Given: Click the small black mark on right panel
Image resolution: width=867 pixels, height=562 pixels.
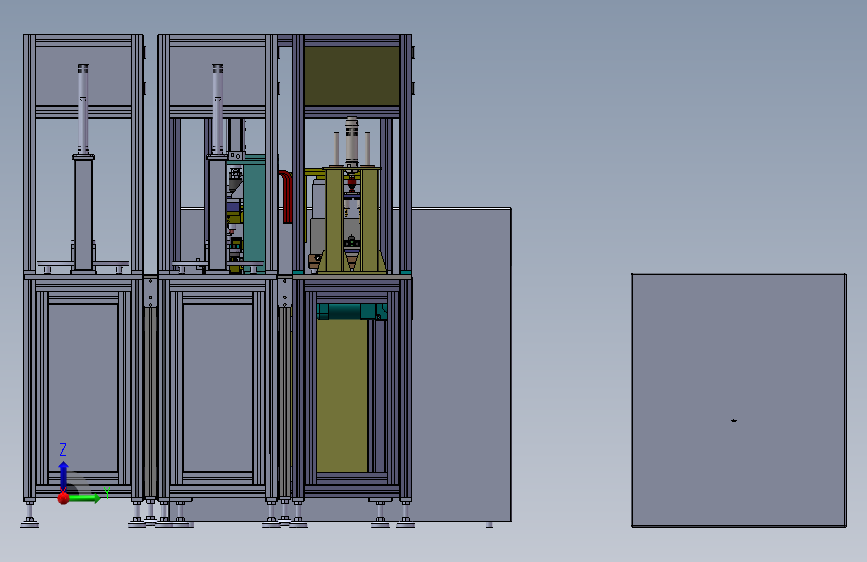Looking at the screenshot, I should (x=734, y=420).
